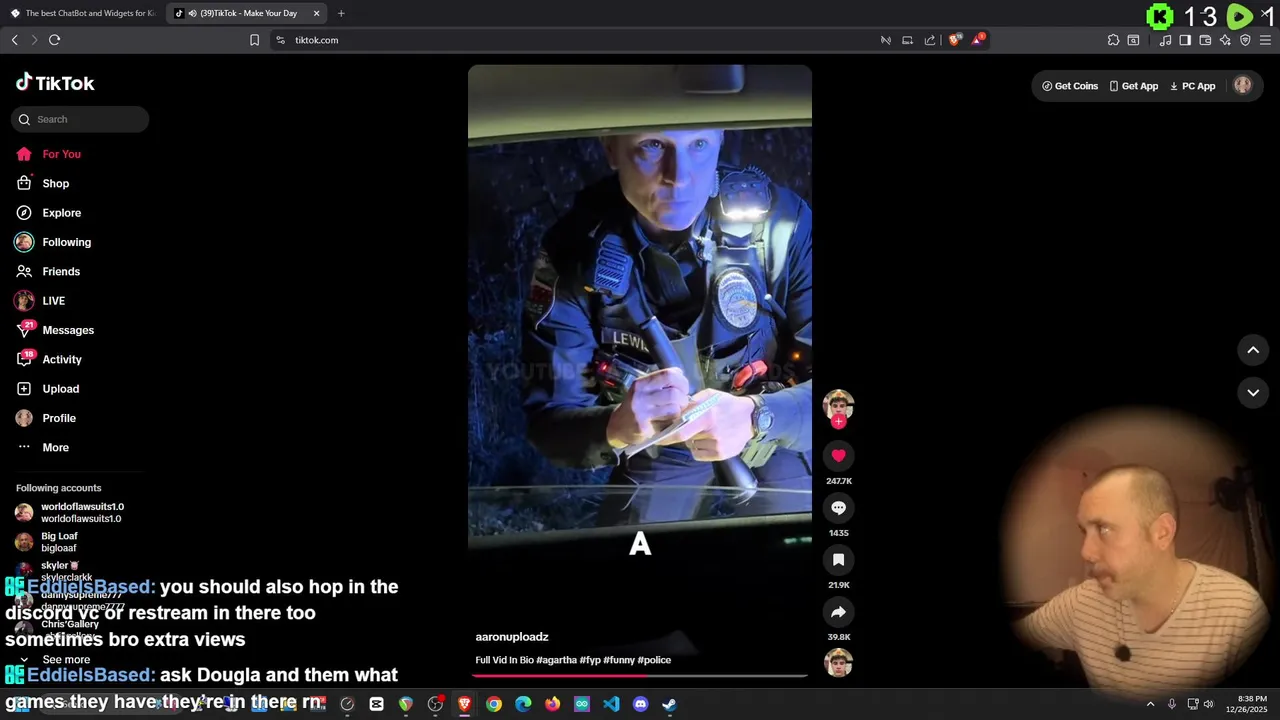Go to the Explore page
Viewport: 1280px width, 720px height.
[61, 213]
